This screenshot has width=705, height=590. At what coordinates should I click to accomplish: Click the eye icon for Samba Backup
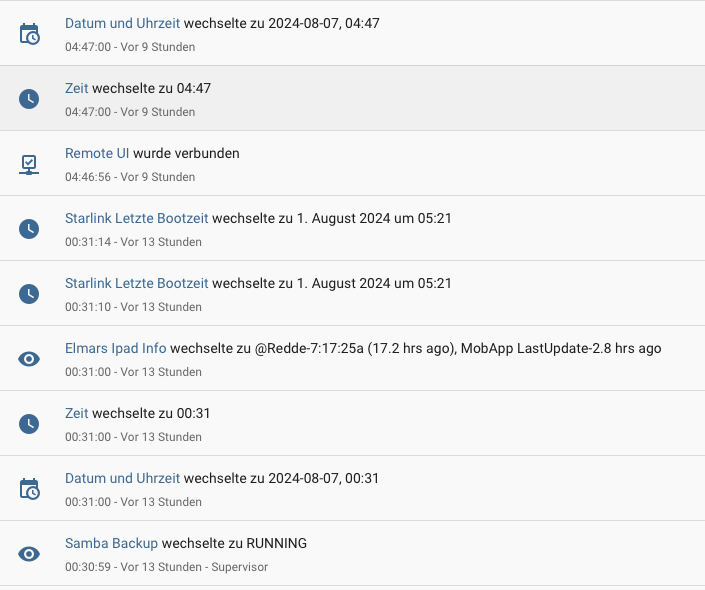29,554
